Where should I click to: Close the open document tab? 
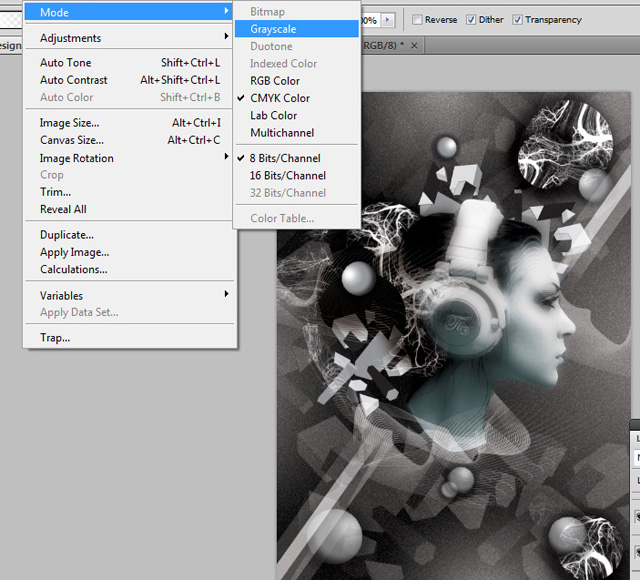pos(415,46)
